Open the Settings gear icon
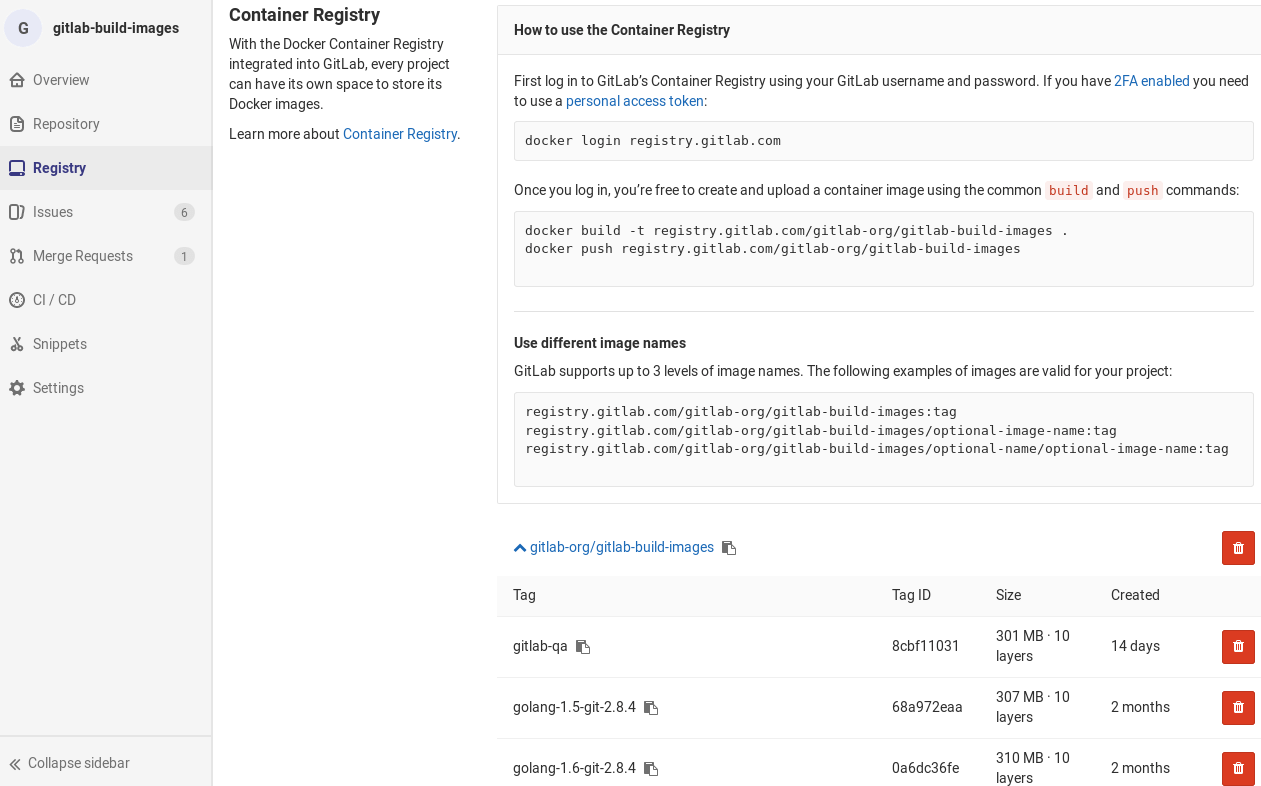 click(16, 387)
